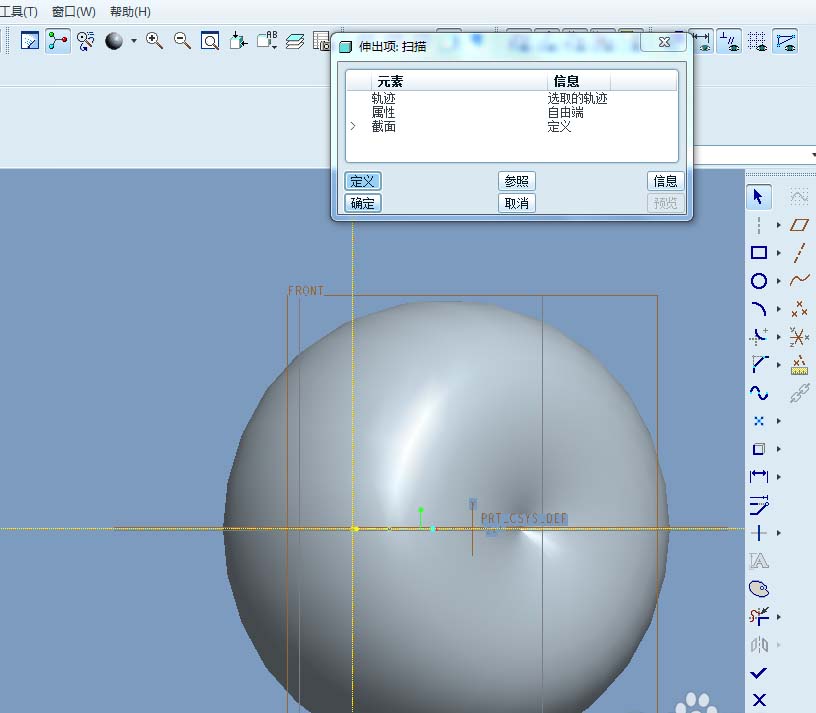Select the rectangle tool

tap(759, 253)
